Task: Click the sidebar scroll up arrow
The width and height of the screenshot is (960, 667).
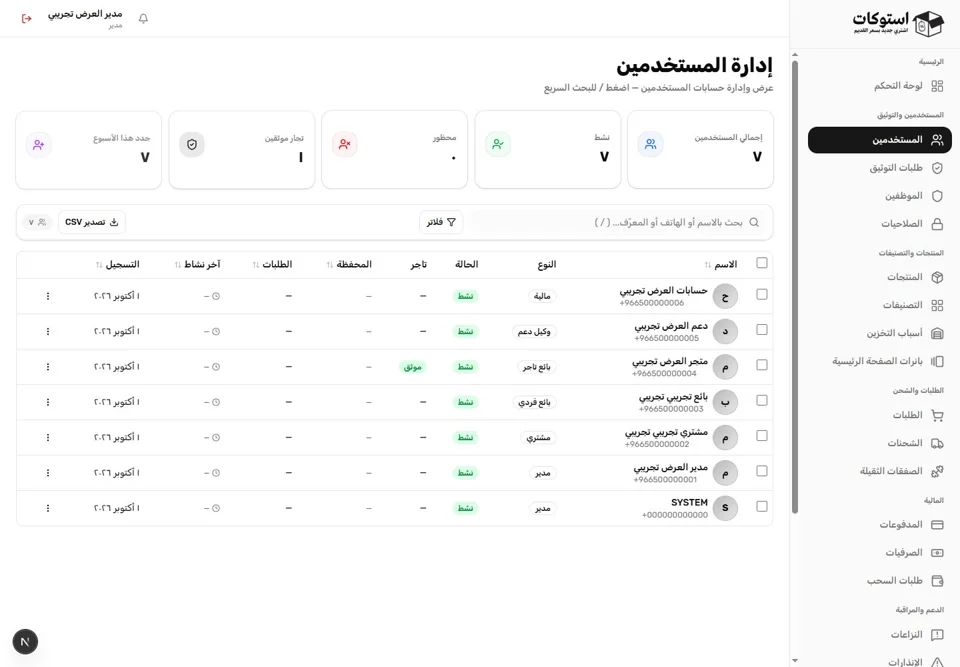Action: 795,55
